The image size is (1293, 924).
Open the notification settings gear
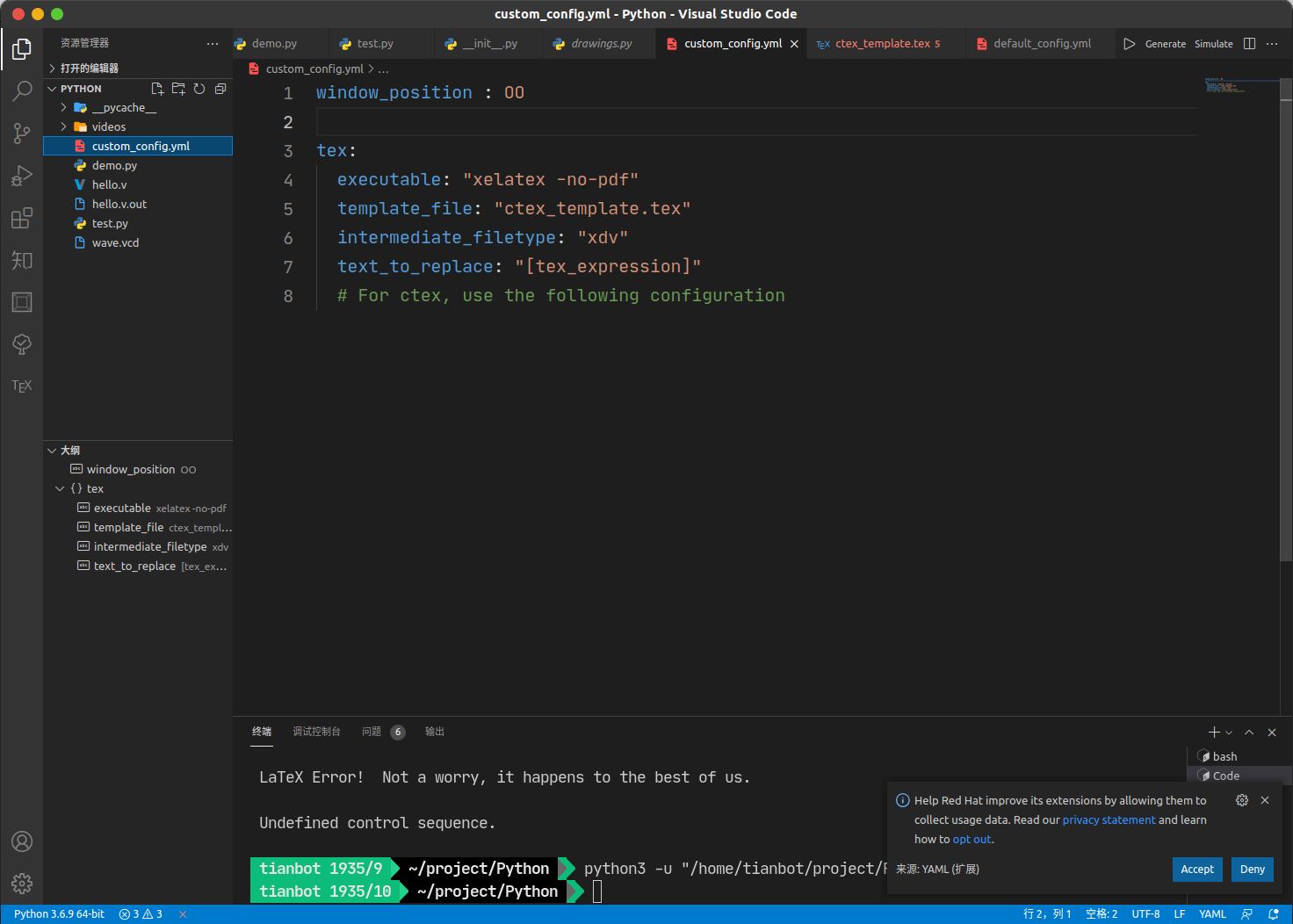[1242, 800]
